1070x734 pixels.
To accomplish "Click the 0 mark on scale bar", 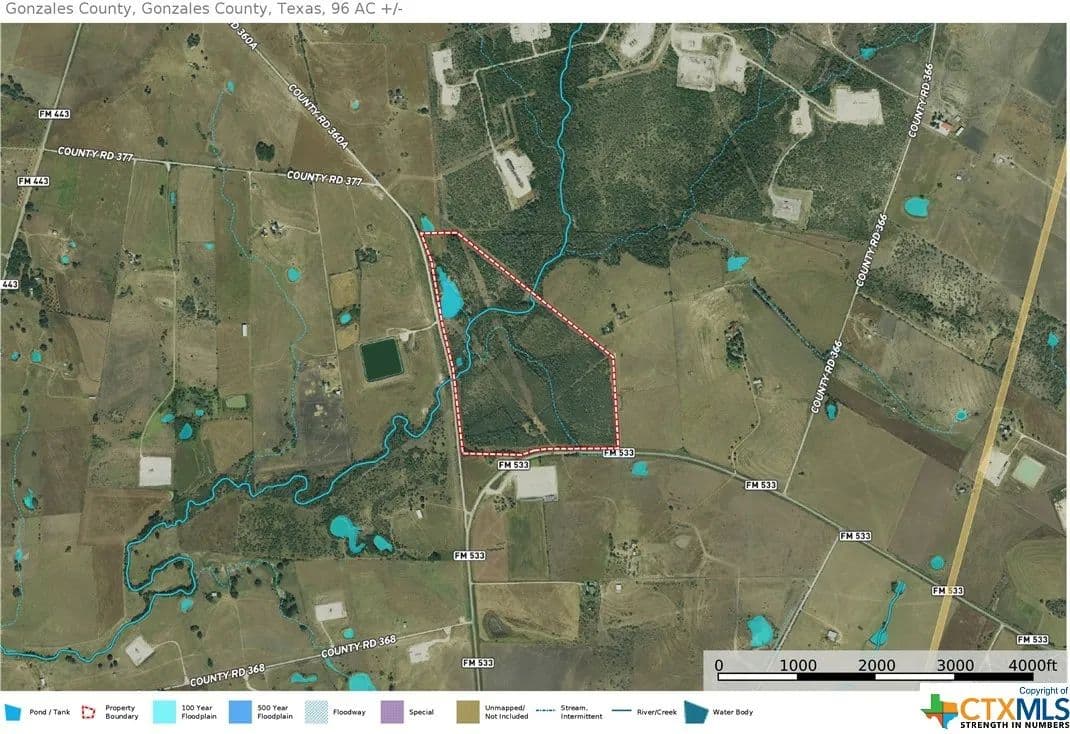I will 719,666.
